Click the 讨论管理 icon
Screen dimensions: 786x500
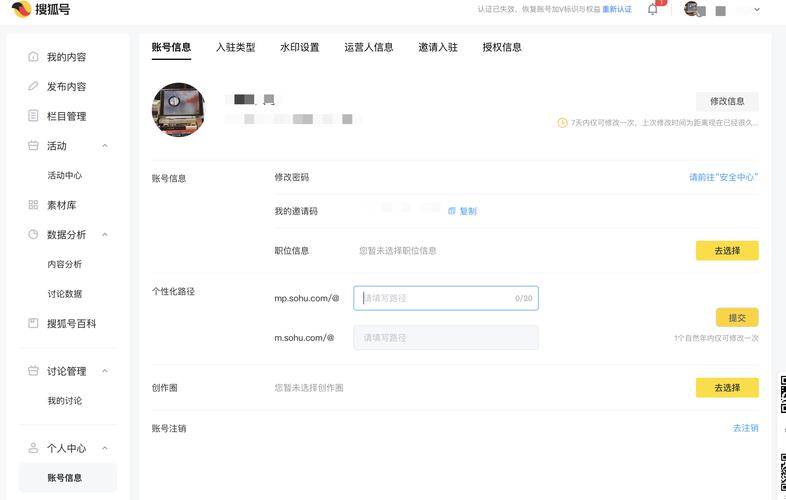tap(33, 371)
